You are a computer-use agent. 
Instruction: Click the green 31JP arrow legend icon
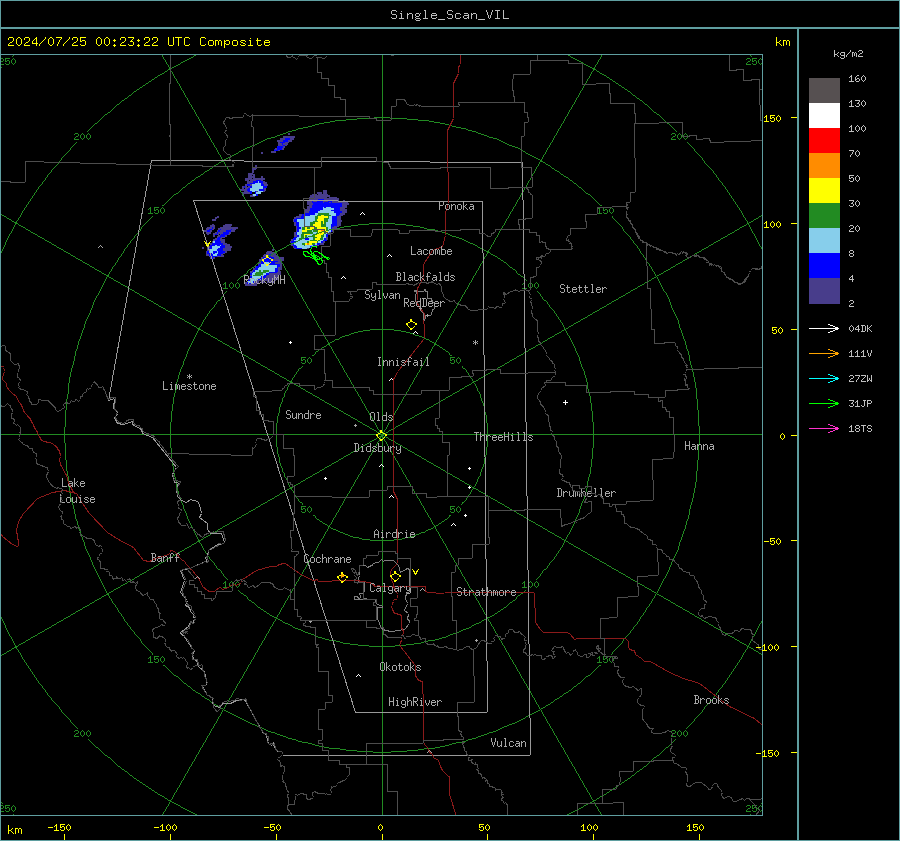[x=824, y=404]
